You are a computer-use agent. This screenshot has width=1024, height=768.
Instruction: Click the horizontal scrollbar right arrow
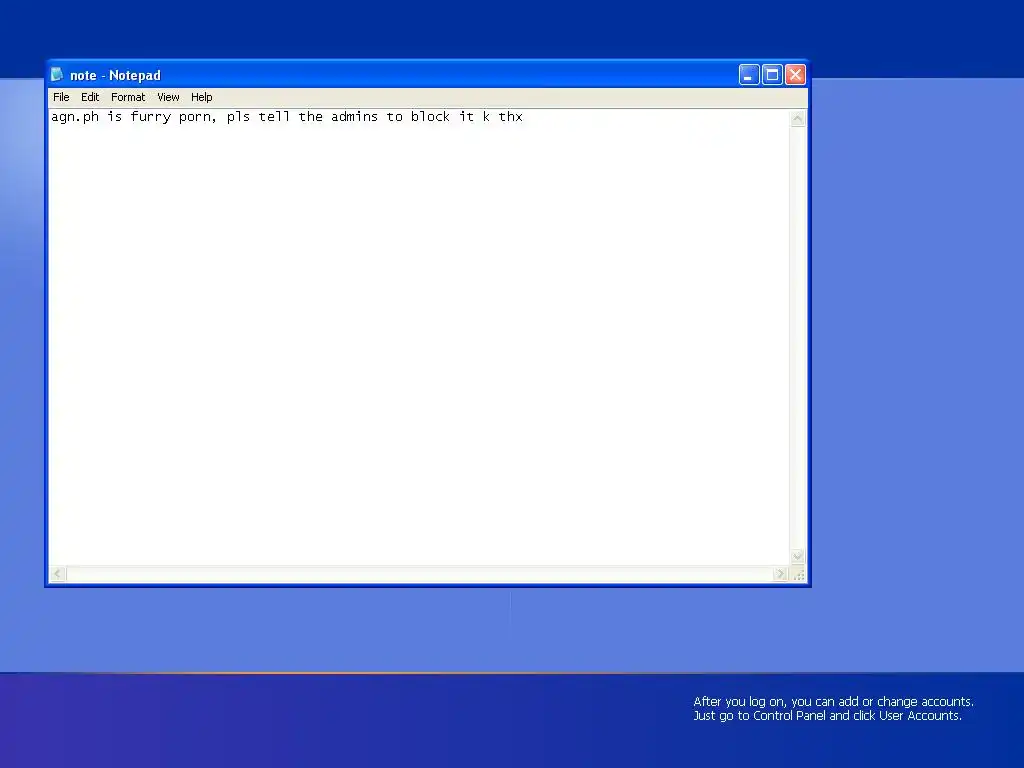click(x=780, y=574)
